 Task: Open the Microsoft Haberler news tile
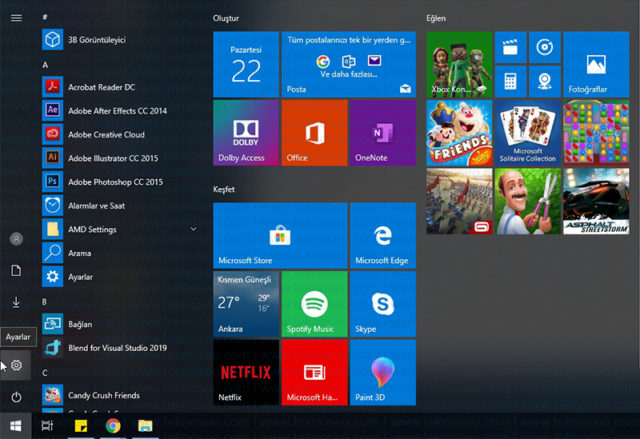314,372
